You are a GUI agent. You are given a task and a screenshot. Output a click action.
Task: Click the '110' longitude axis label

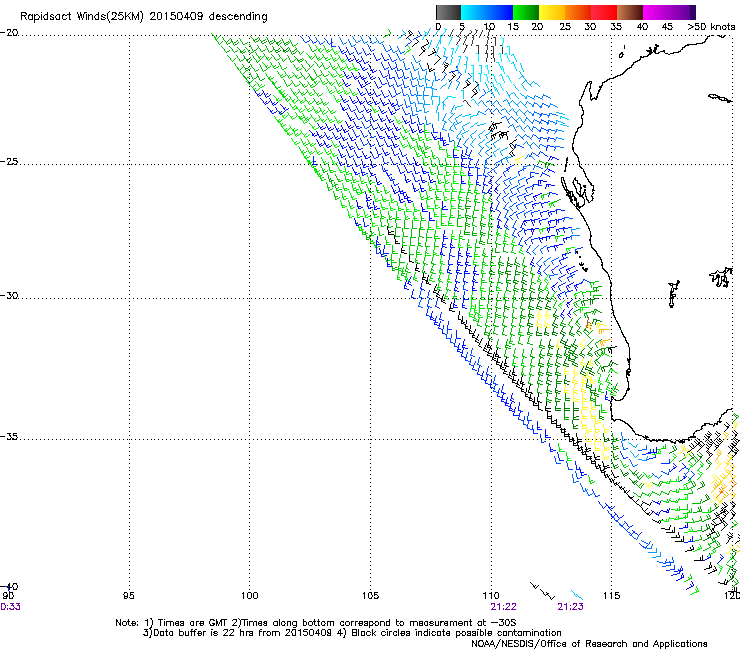coord(491,596)
